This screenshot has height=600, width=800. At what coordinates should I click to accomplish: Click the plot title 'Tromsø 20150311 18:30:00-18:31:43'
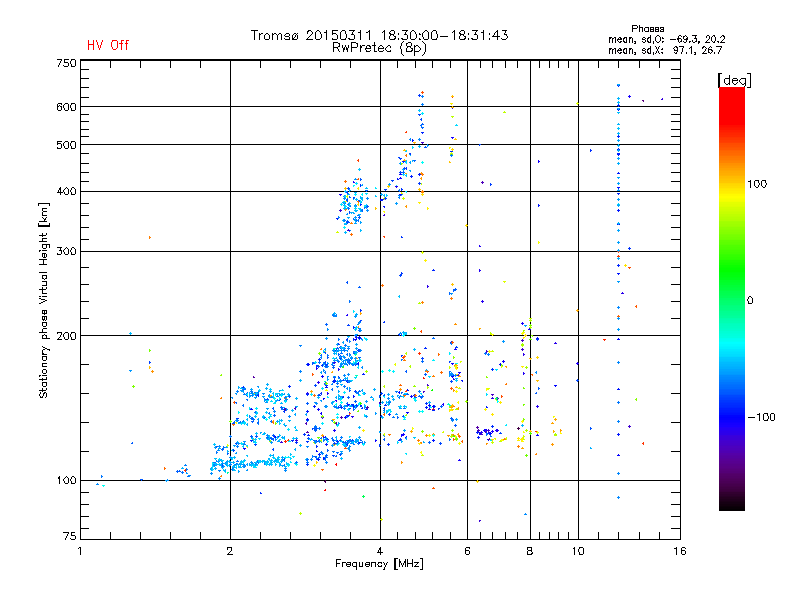pyautogui.click(x=380, y=35)
